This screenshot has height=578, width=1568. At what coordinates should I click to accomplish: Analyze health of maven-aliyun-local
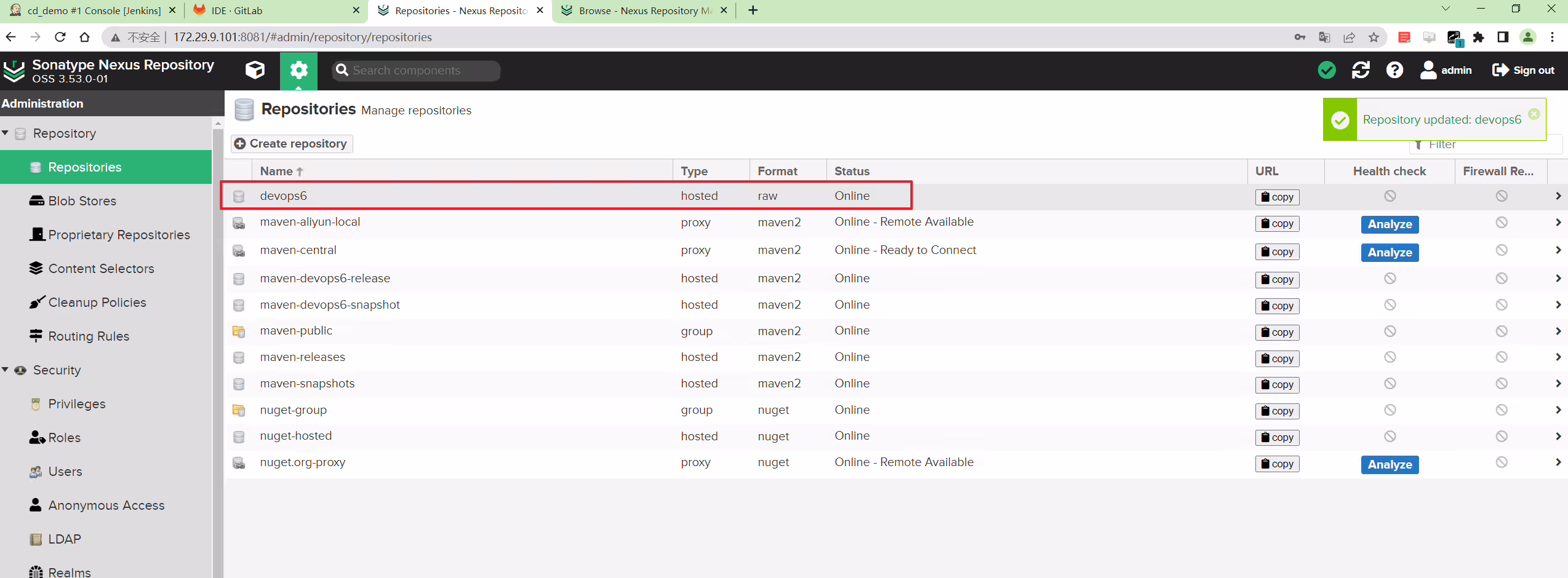click(1390, 224)
